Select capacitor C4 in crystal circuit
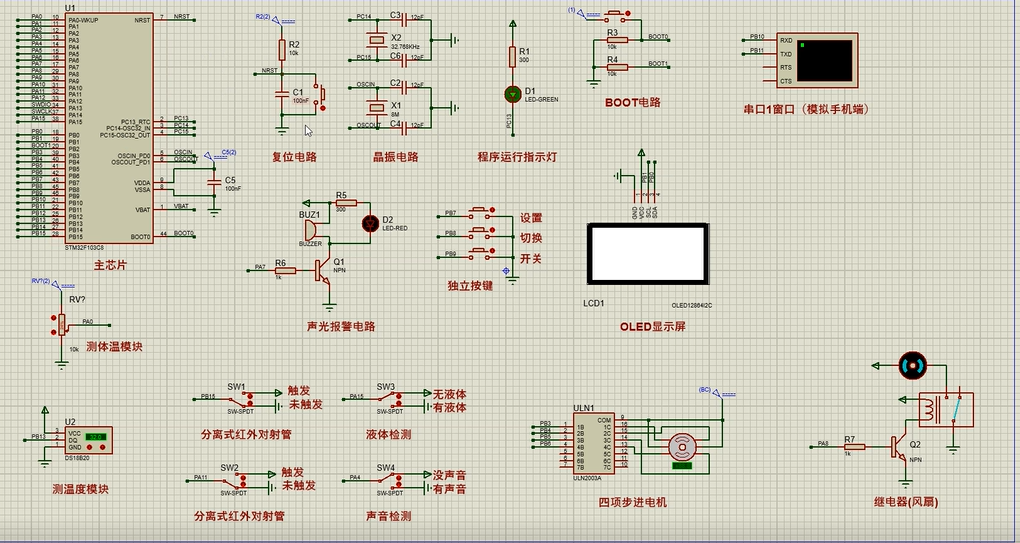 click(x=403, y=128)
